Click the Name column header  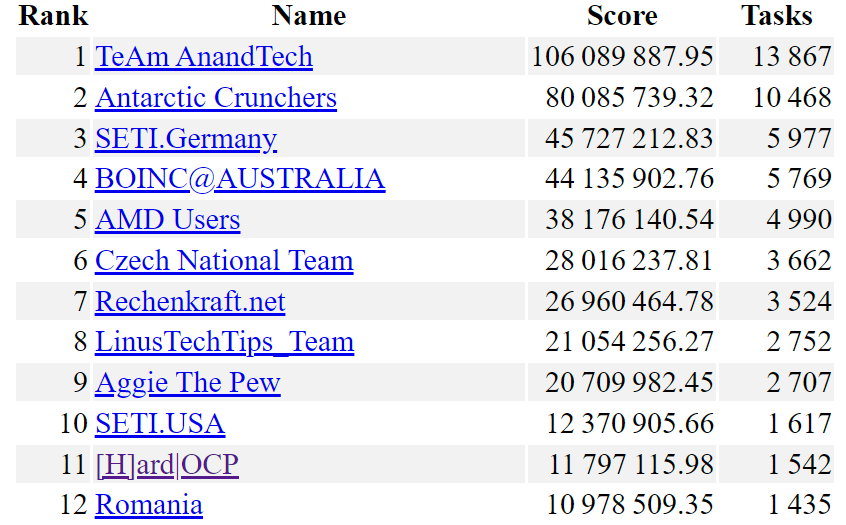[x=308, y=16]
